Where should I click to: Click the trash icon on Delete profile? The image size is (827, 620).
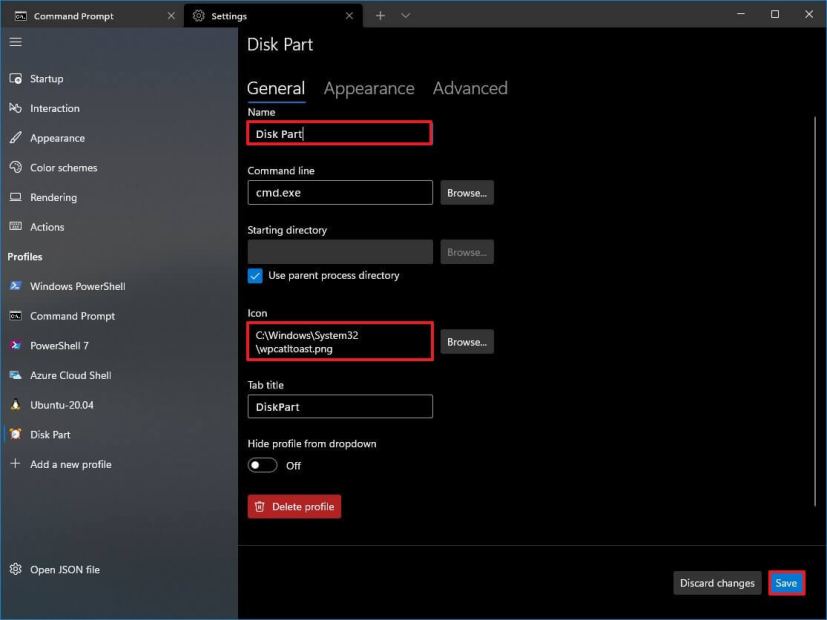pyautogui.click(x=259, y=507)
